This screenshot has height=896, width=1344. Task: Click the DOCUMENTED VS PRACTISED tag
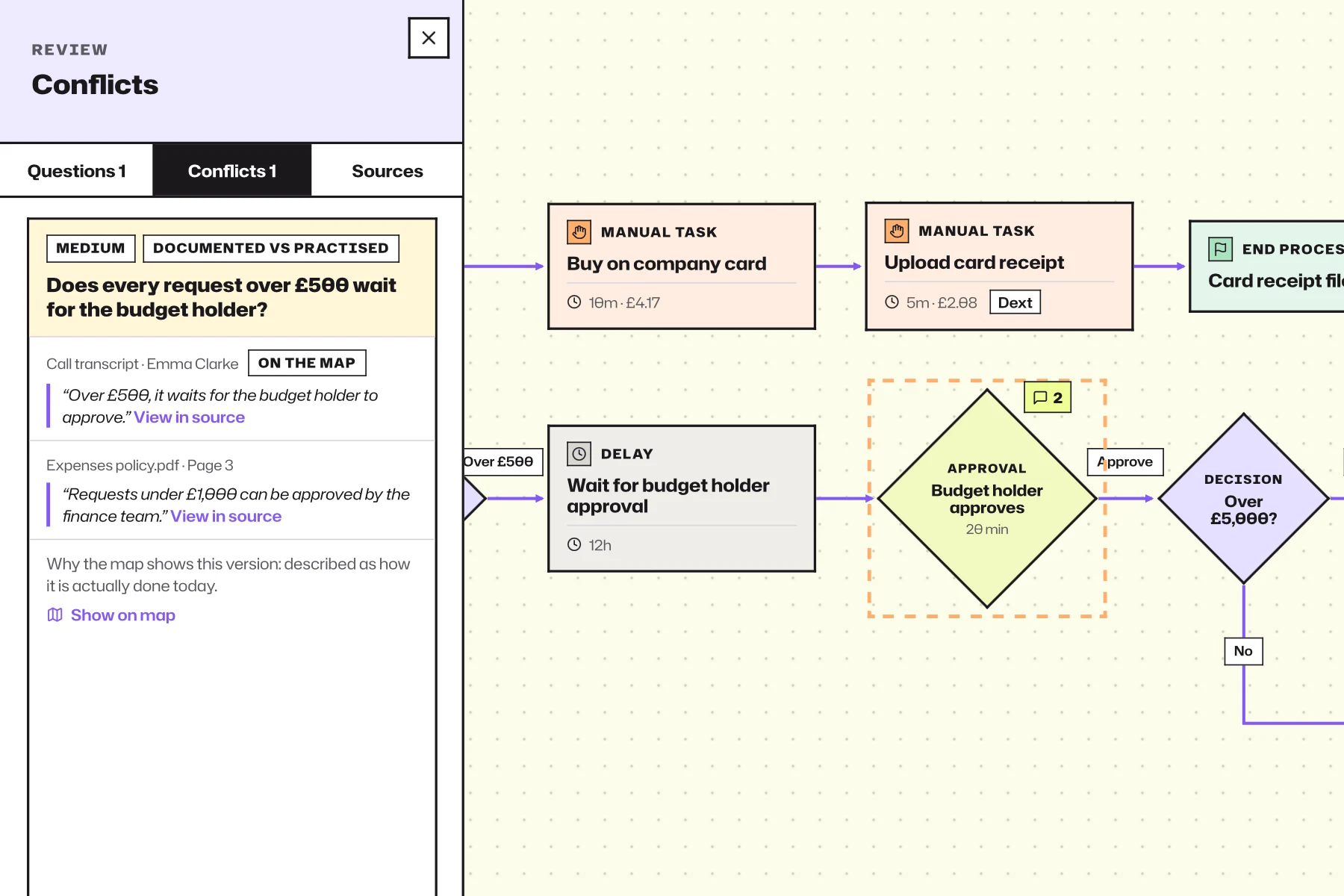pos(271,248)
